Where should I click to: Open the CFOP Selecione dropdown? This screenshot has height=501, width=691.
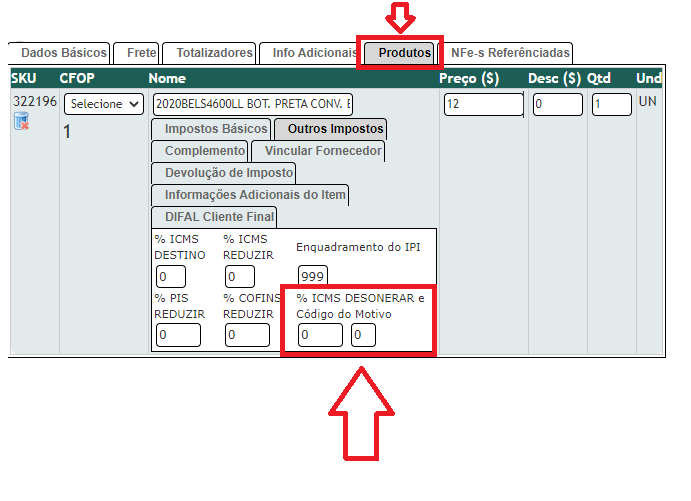(x=104, y=104)
